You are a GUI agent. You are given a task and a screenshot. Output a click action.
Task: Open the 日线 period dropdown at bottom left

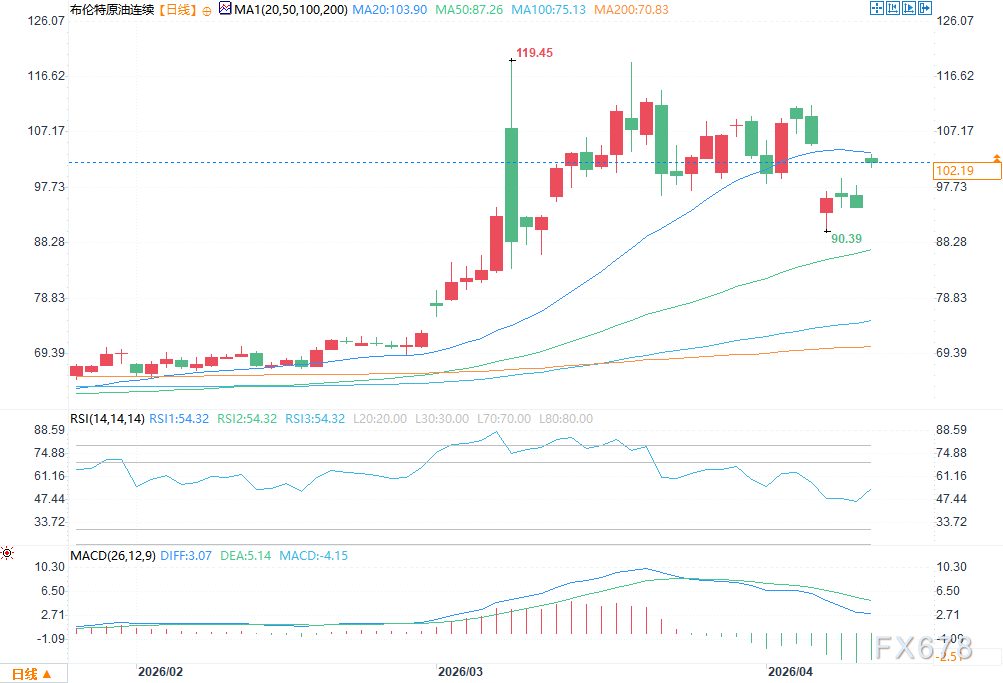pyautogui.click(x=31, y=674)
